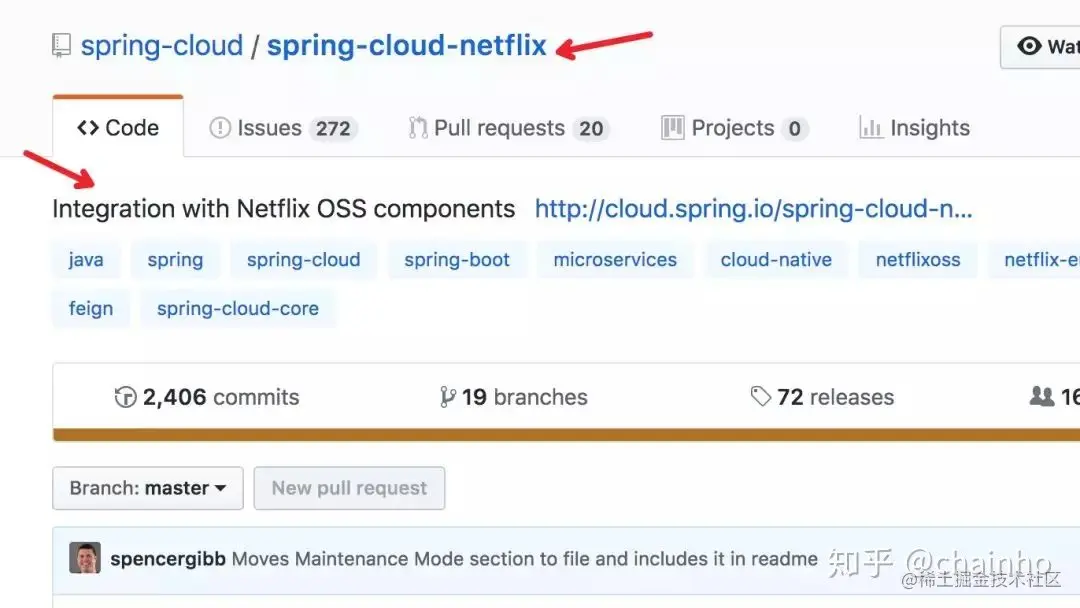Open the Projects tab

click(734, 128)
